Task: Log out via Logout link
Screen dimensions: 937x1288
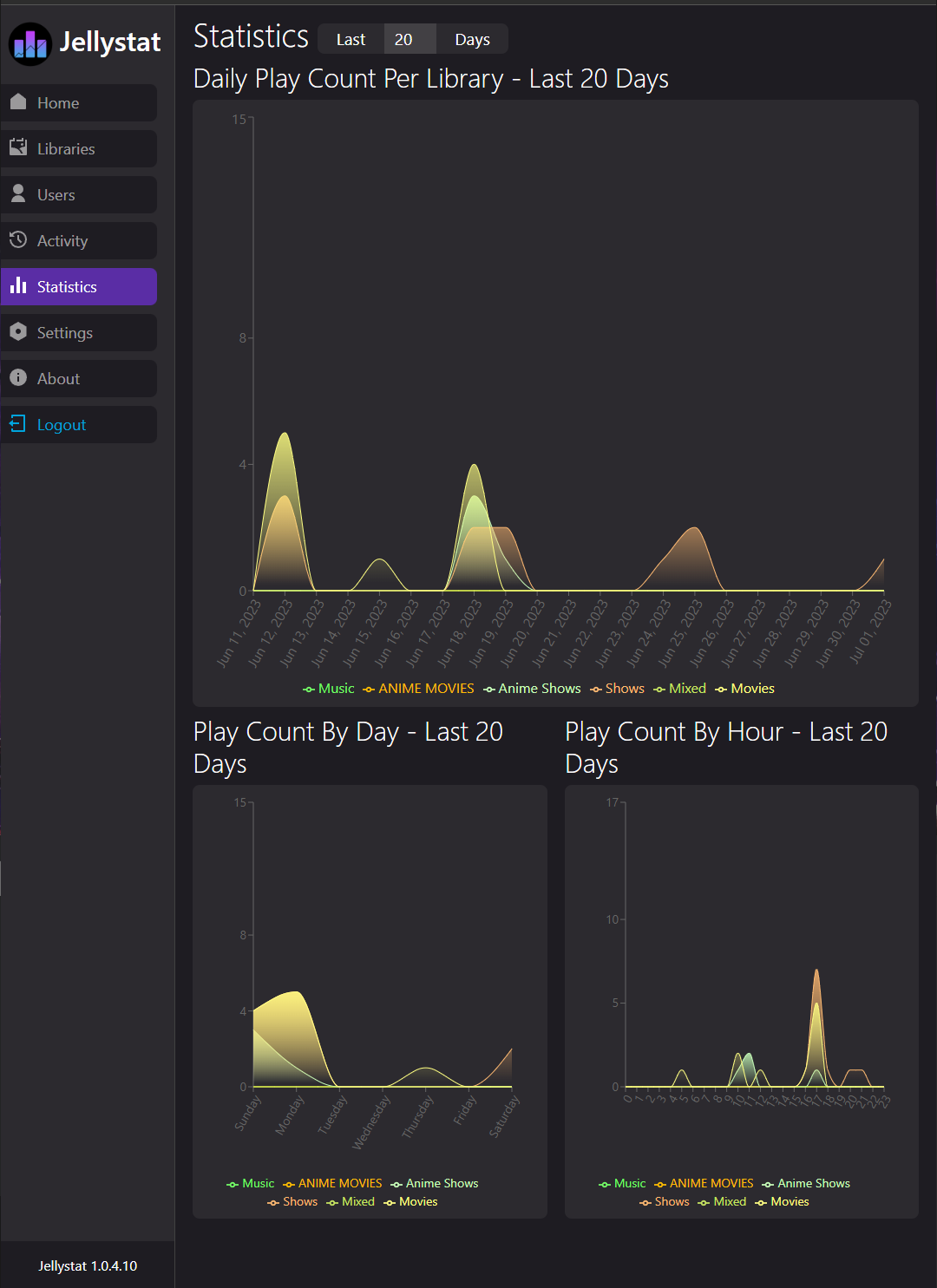Action: point(79,424)
